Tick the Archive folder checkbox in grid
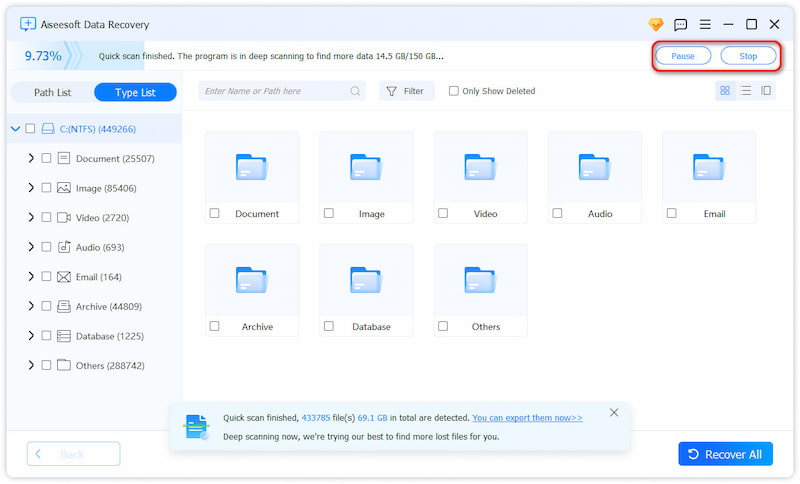Viewport: 800px width, 484px height. 215,327
